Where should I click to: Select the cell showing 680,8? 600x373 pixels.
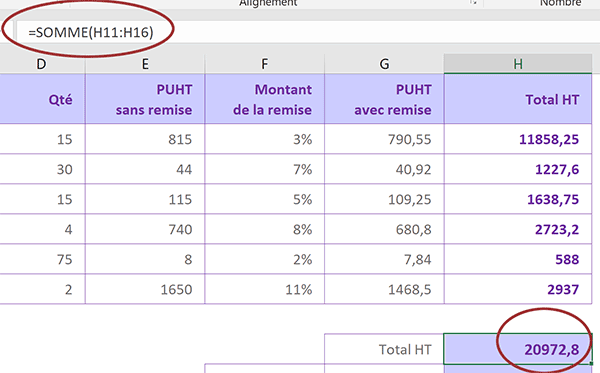point(384,229)
